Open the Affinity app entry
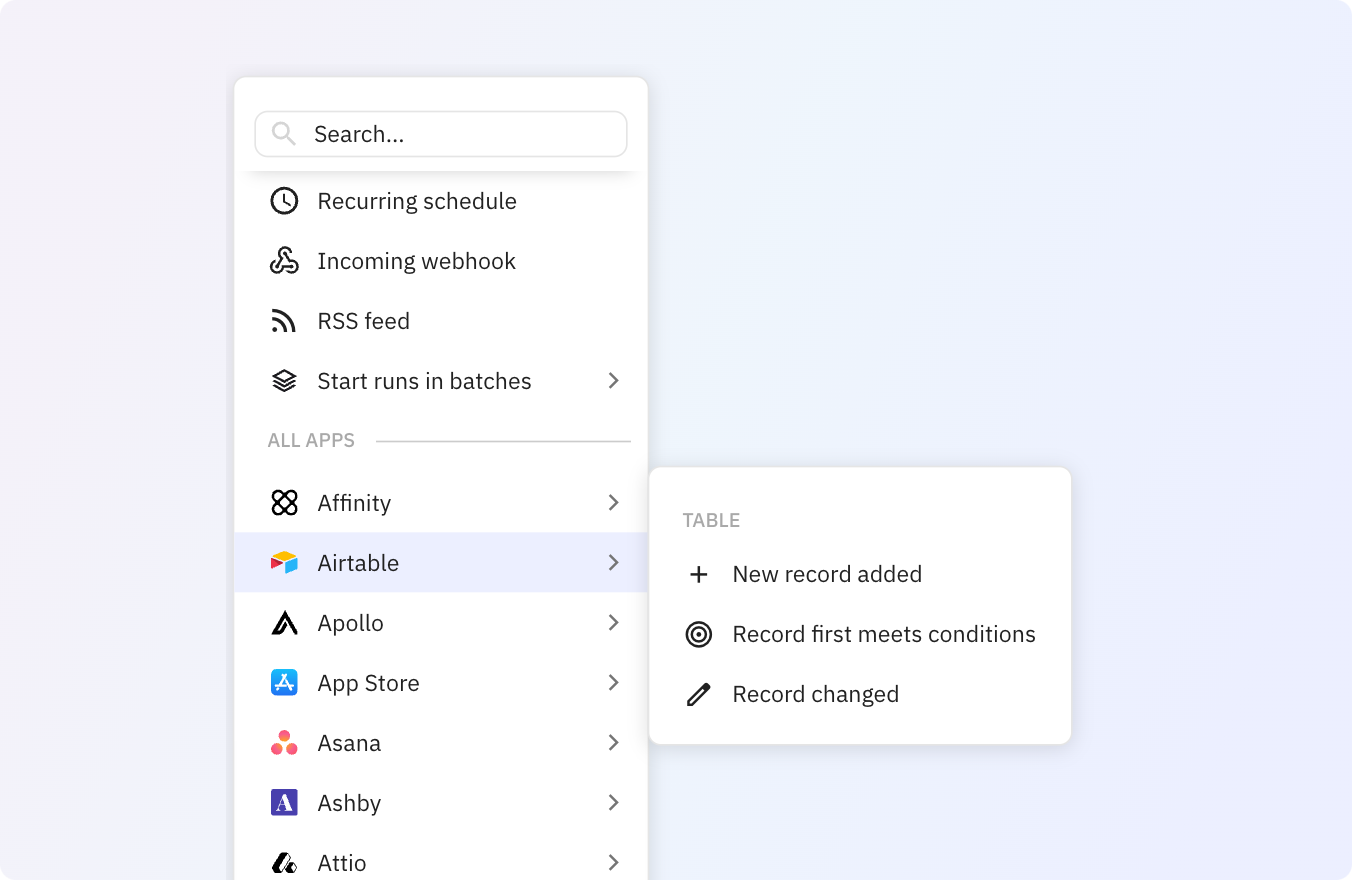This screenshot has height=880, width=1352. click(x=441, y=503)
